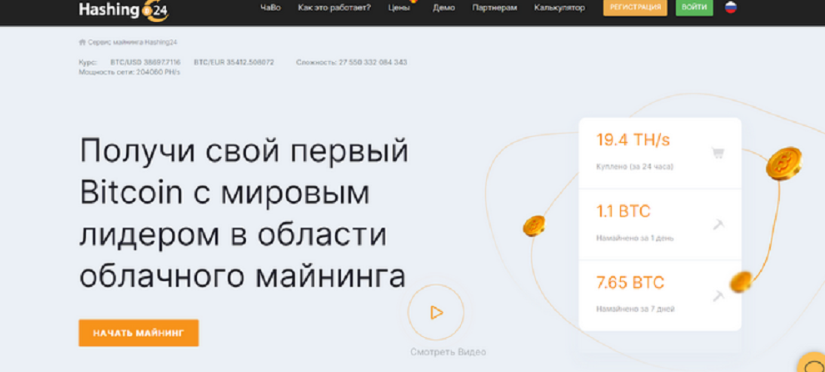The image size is (825, 372).
Task: Open the Russian flag language selector
Action: [x=730, y=7]
